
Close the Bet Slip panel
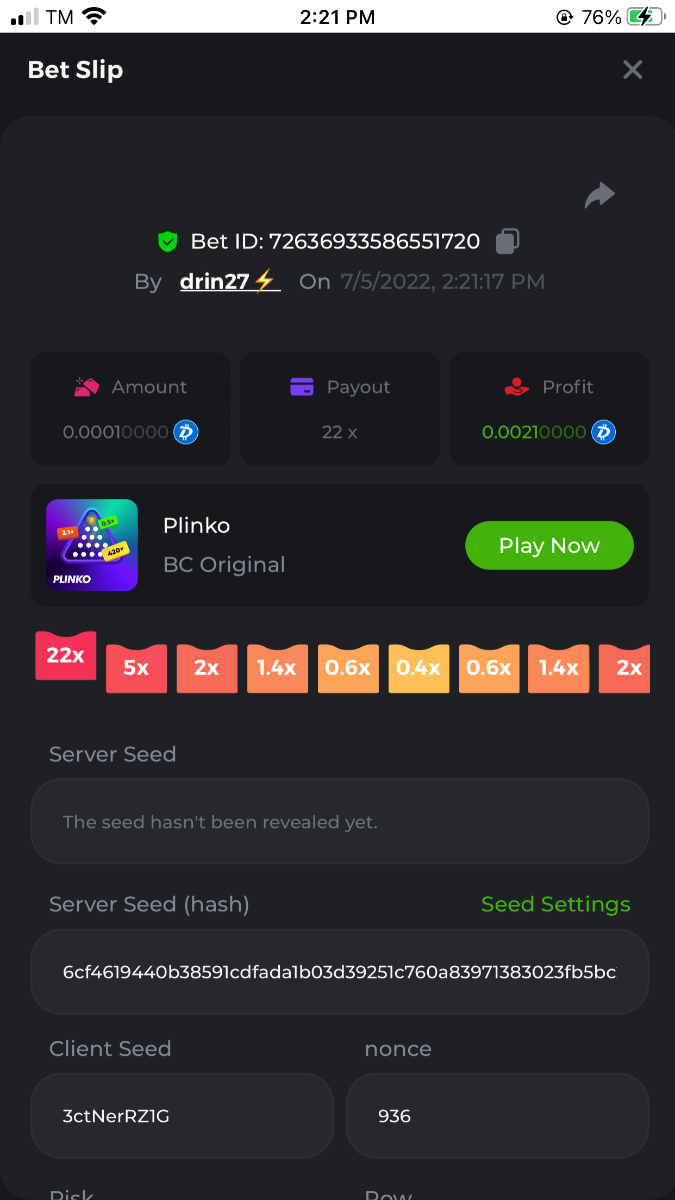633,70
